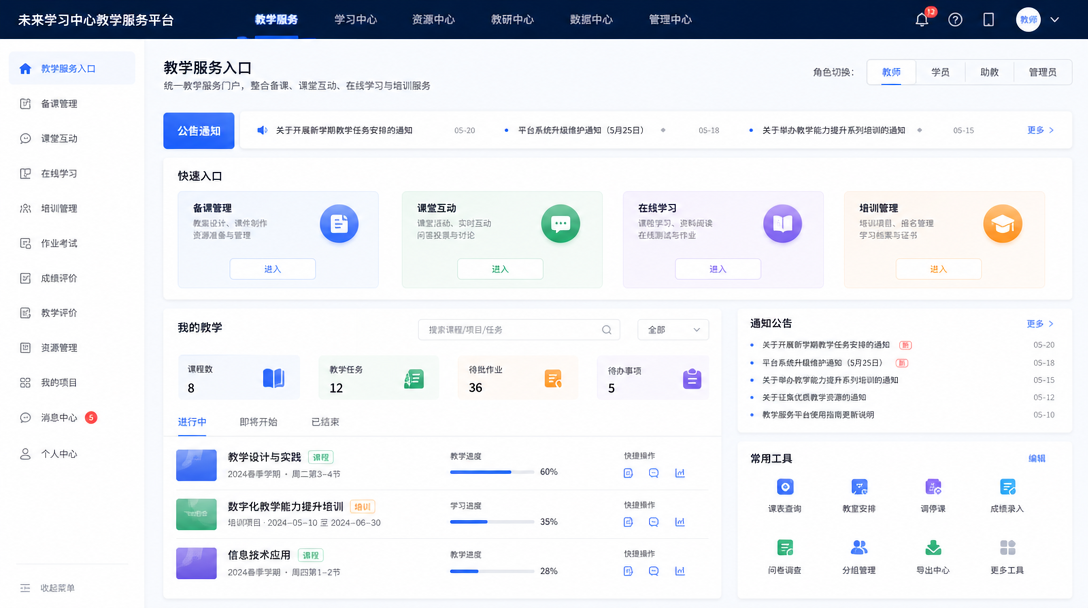Expand the user account dropdown arrow

[1055, 19]
